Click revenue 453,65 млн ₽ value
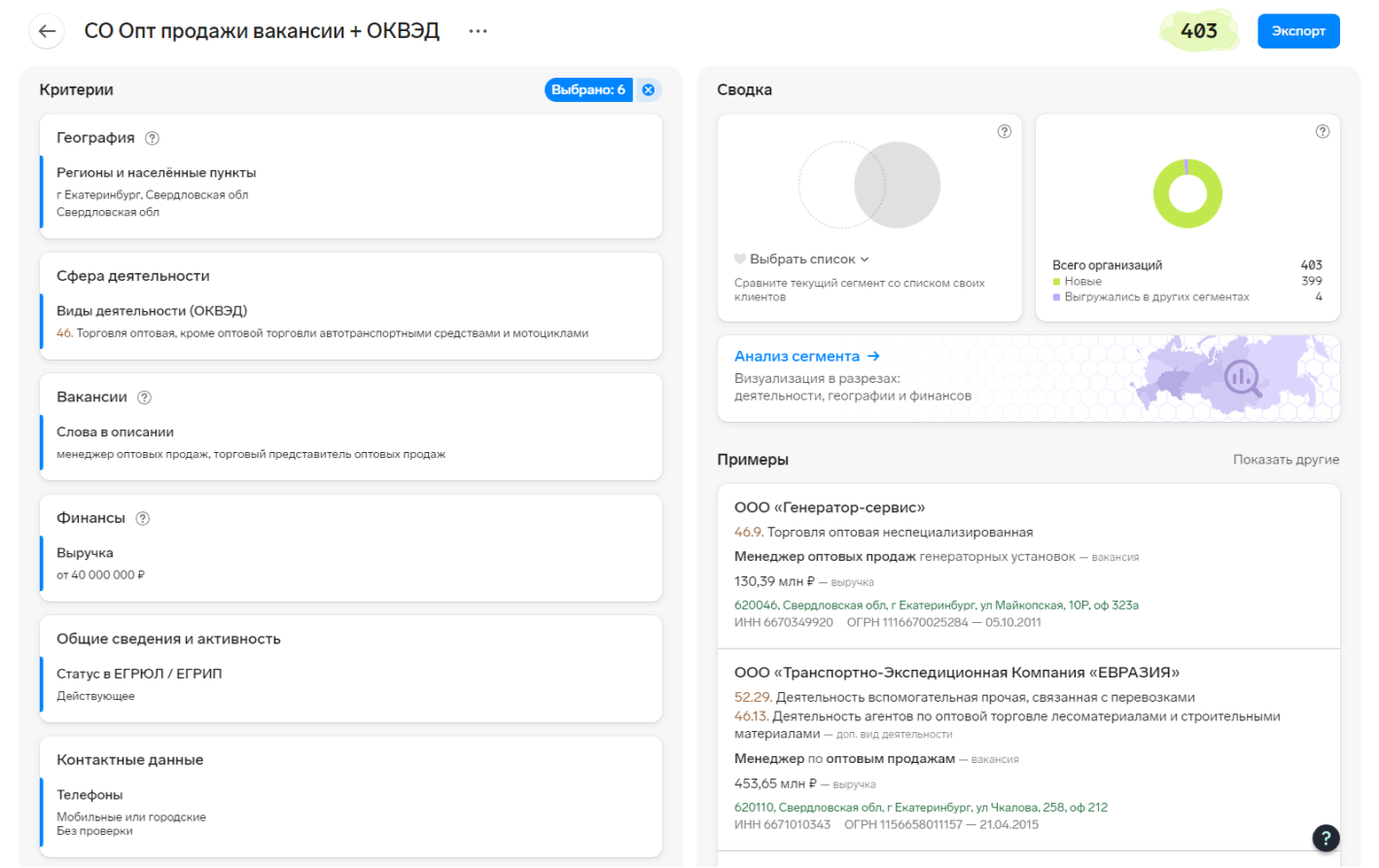This screenshot has height=868, width=1379. [775, 783]
